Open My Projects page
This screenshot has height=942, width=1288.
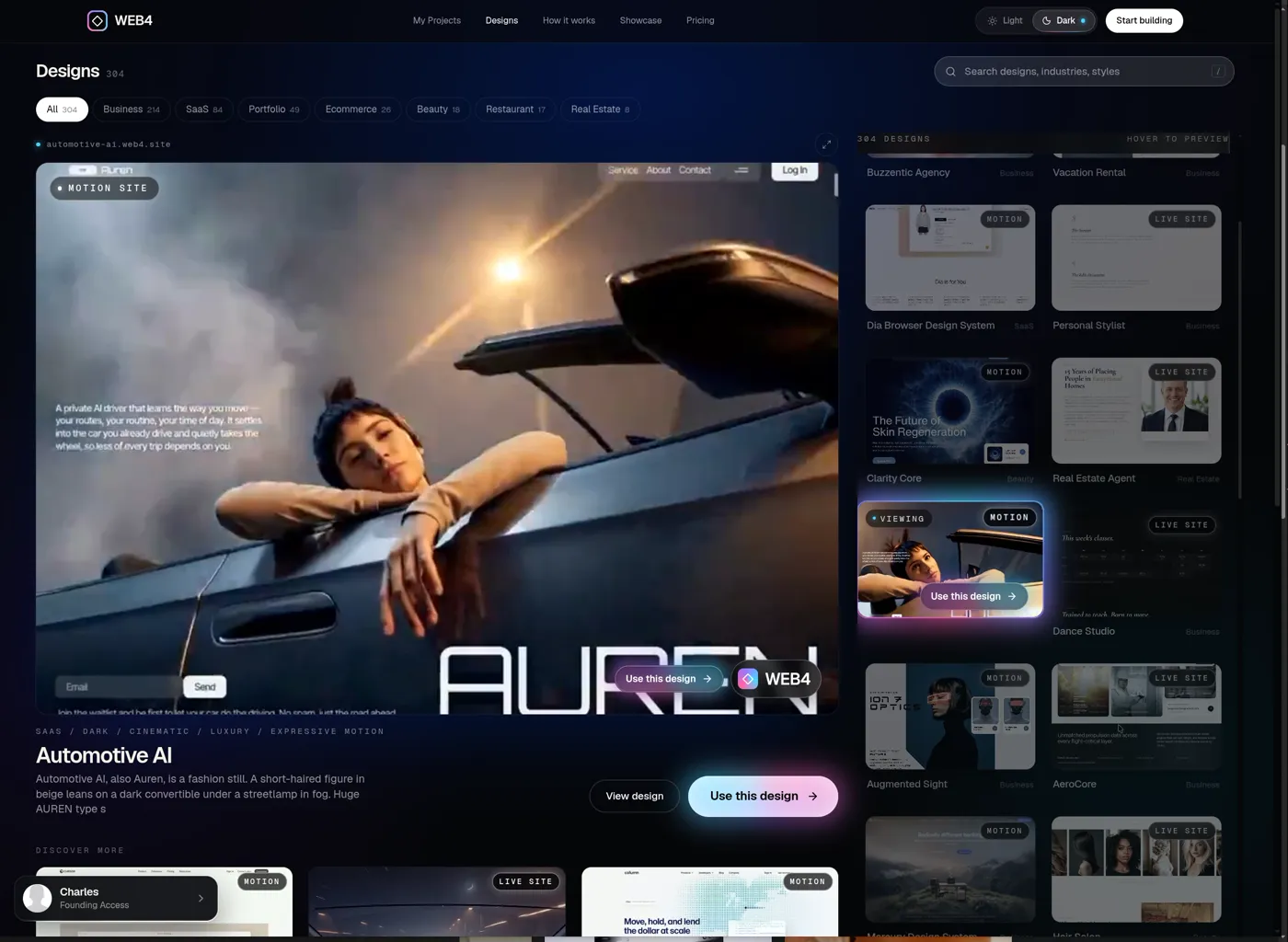437,20
